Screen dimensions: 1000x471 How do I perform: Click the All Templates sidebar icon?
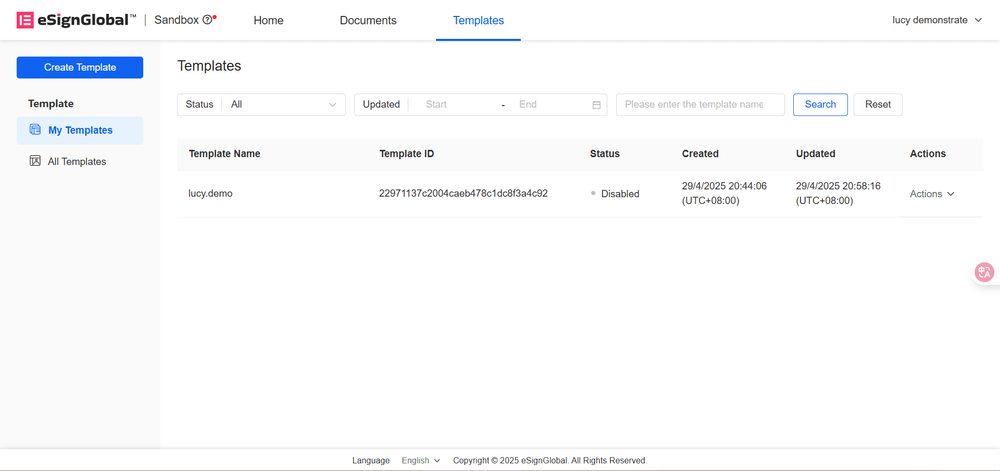(x=35, y=161)
